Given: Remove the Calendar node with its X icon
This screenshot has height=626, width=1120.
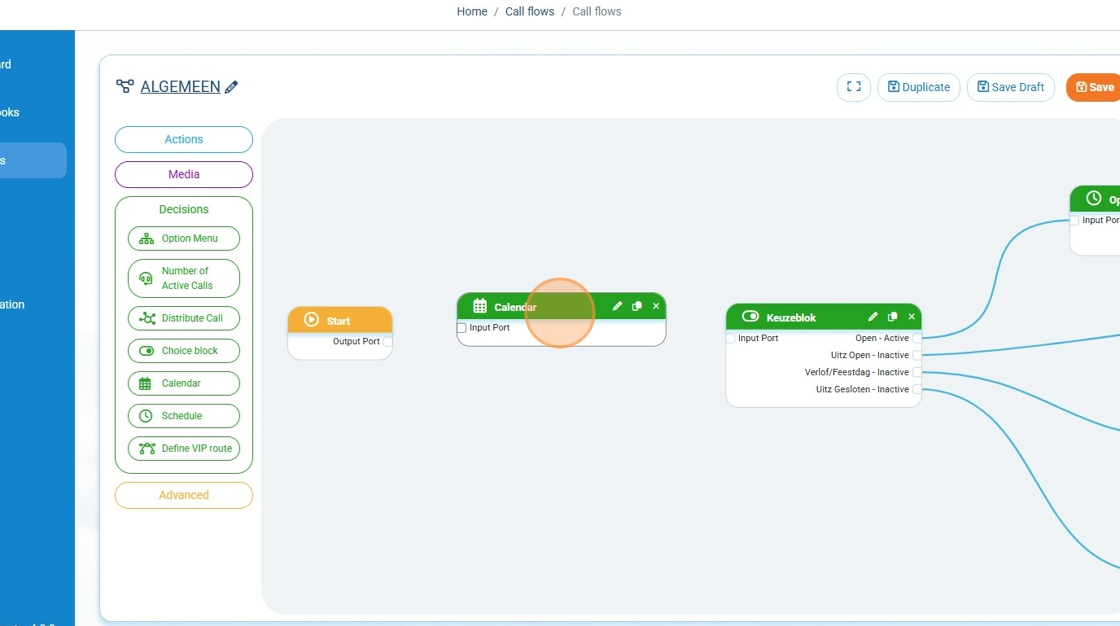Looking at the screenshot, I should point(656,307).
